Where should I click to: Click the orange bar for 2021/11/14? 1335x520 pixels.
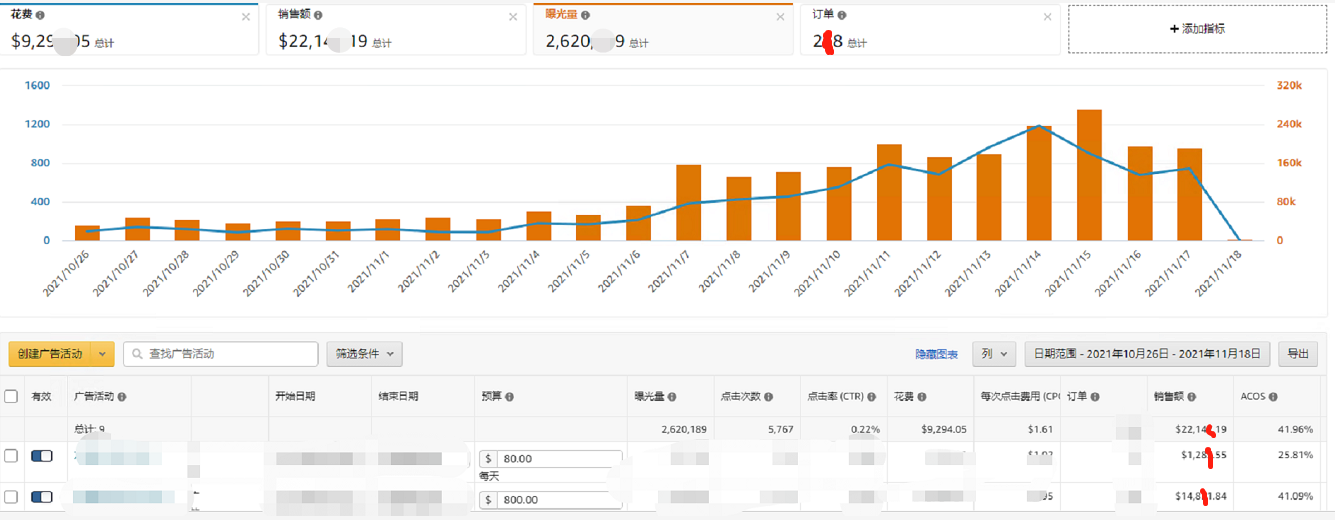click(x=1039, y=183)
